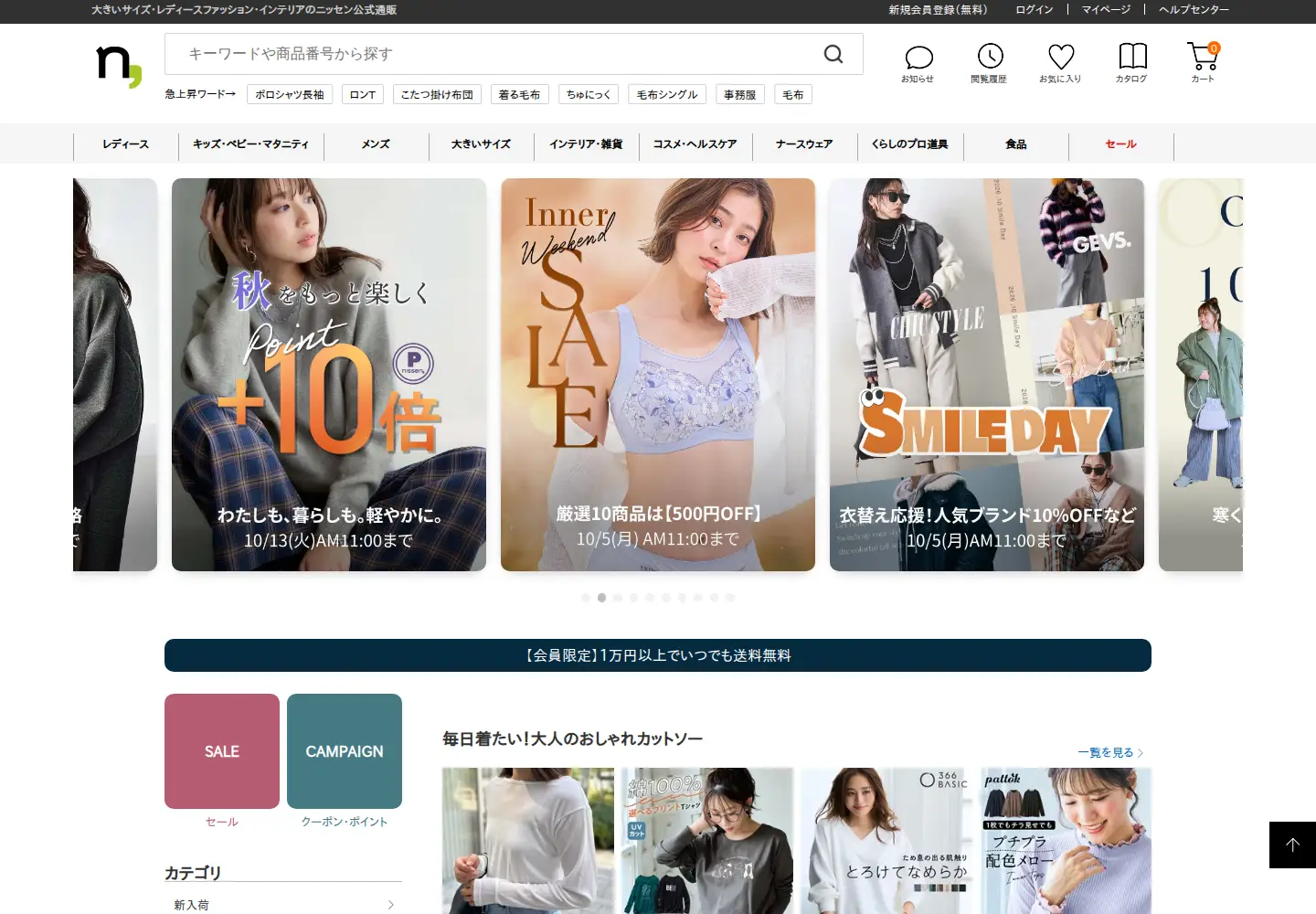Open the CAMPAIGN tile
Screen dimensions: 1316x914
pos(345,751)
